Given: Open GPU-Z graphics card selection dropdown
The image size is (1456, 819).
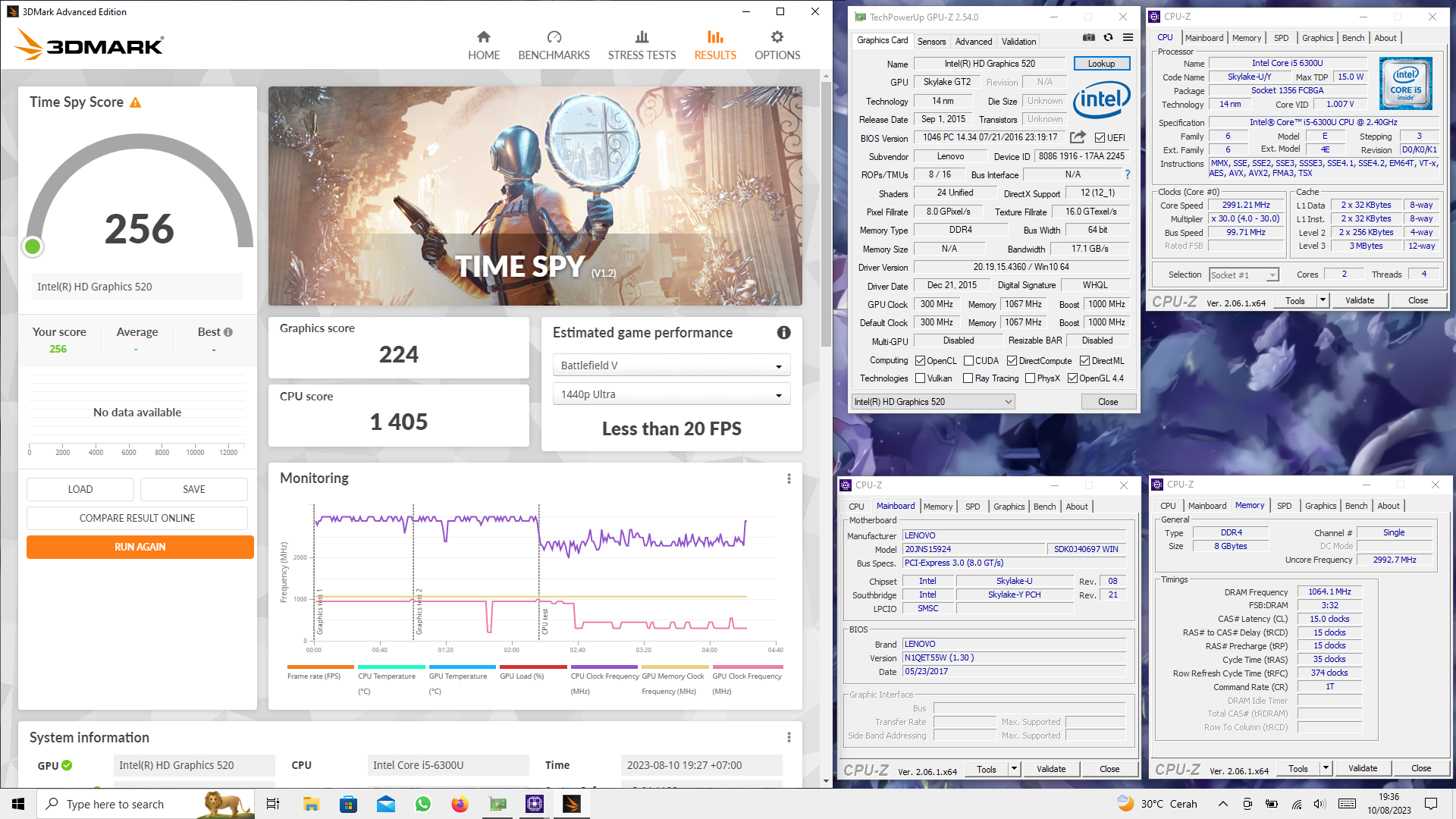Looking at the screenshot, I should 934,402.
